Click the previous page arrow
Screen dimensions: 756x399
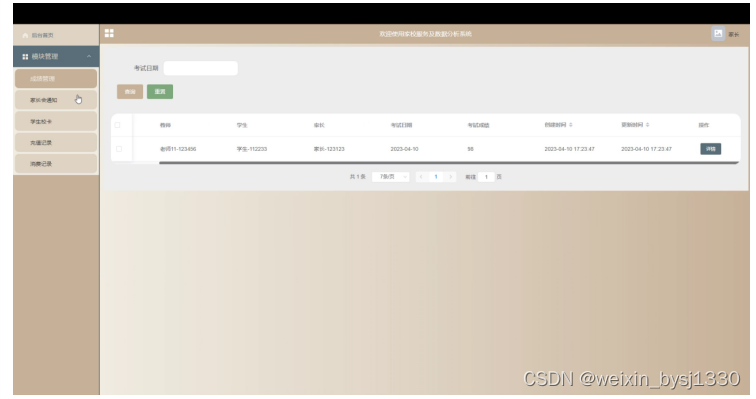pos(421,177)
